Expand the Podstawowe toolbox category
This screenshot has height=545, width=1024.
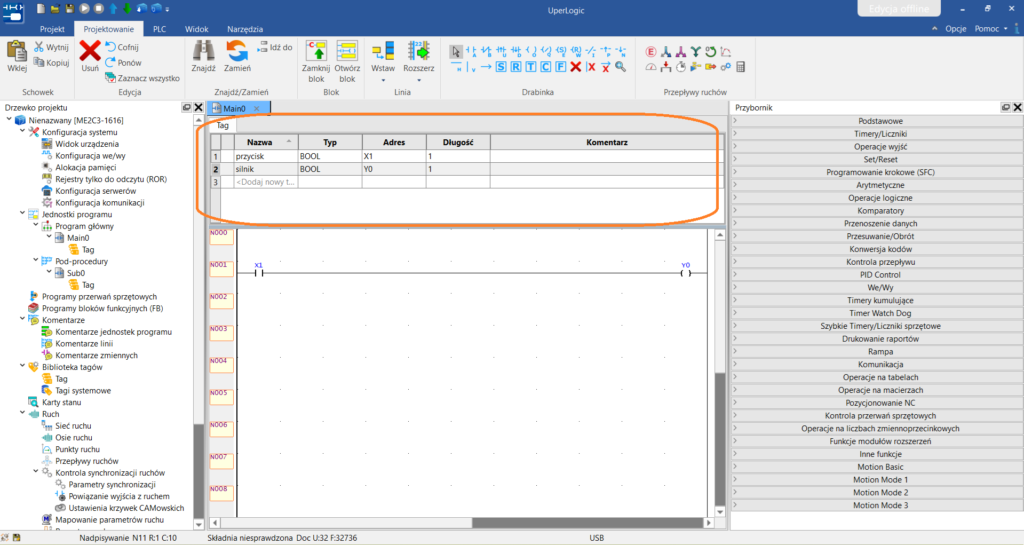point(876,121)
